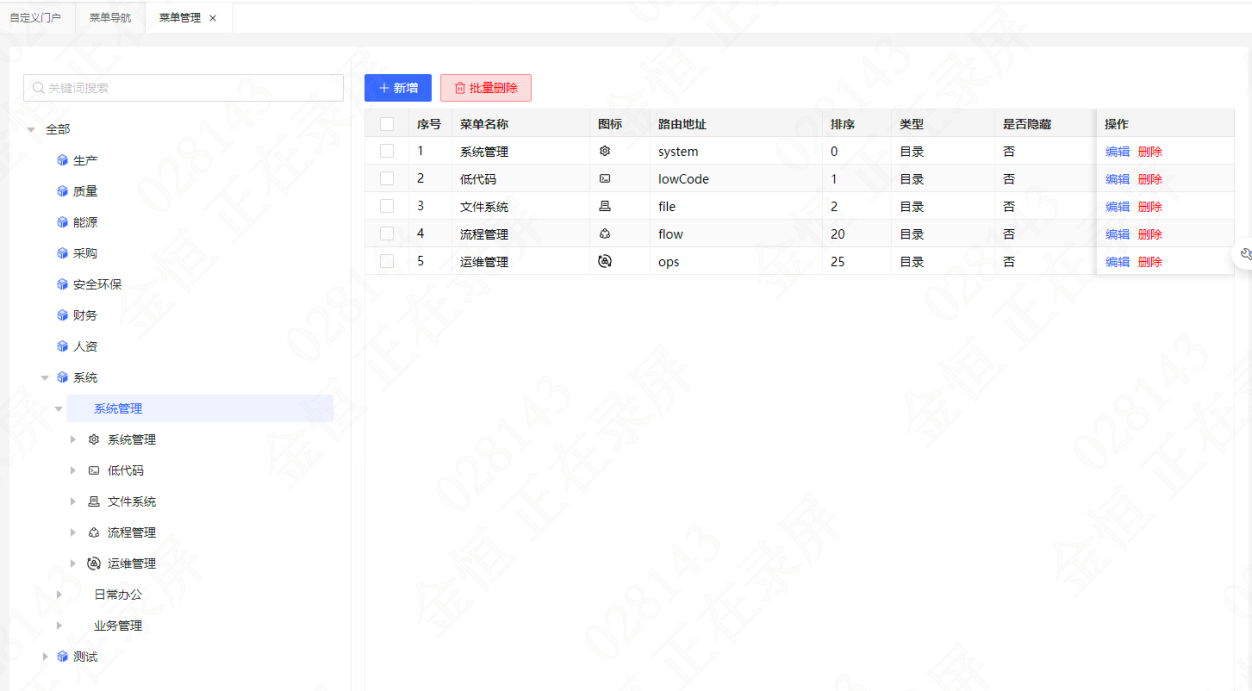Click icon cell in system table row
The height and width of the screenshot is (691, 1252).
(x=604, y=151)
